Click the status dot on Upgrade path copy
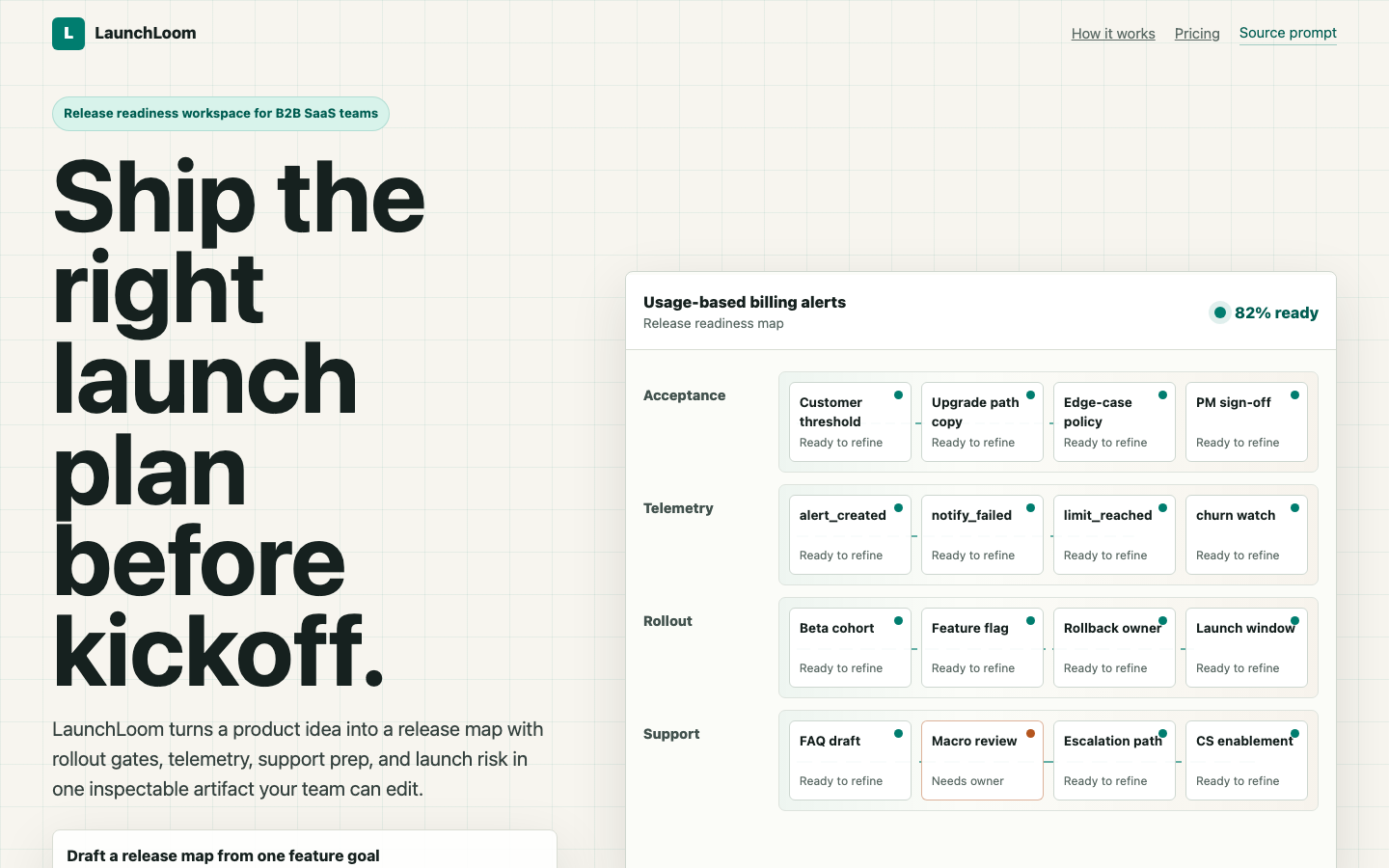 (1030, 395)
